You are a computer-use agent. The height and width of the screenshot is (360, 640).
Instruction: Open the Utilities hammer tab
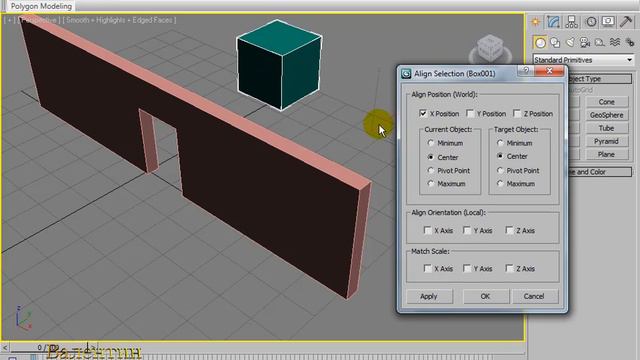626,22
